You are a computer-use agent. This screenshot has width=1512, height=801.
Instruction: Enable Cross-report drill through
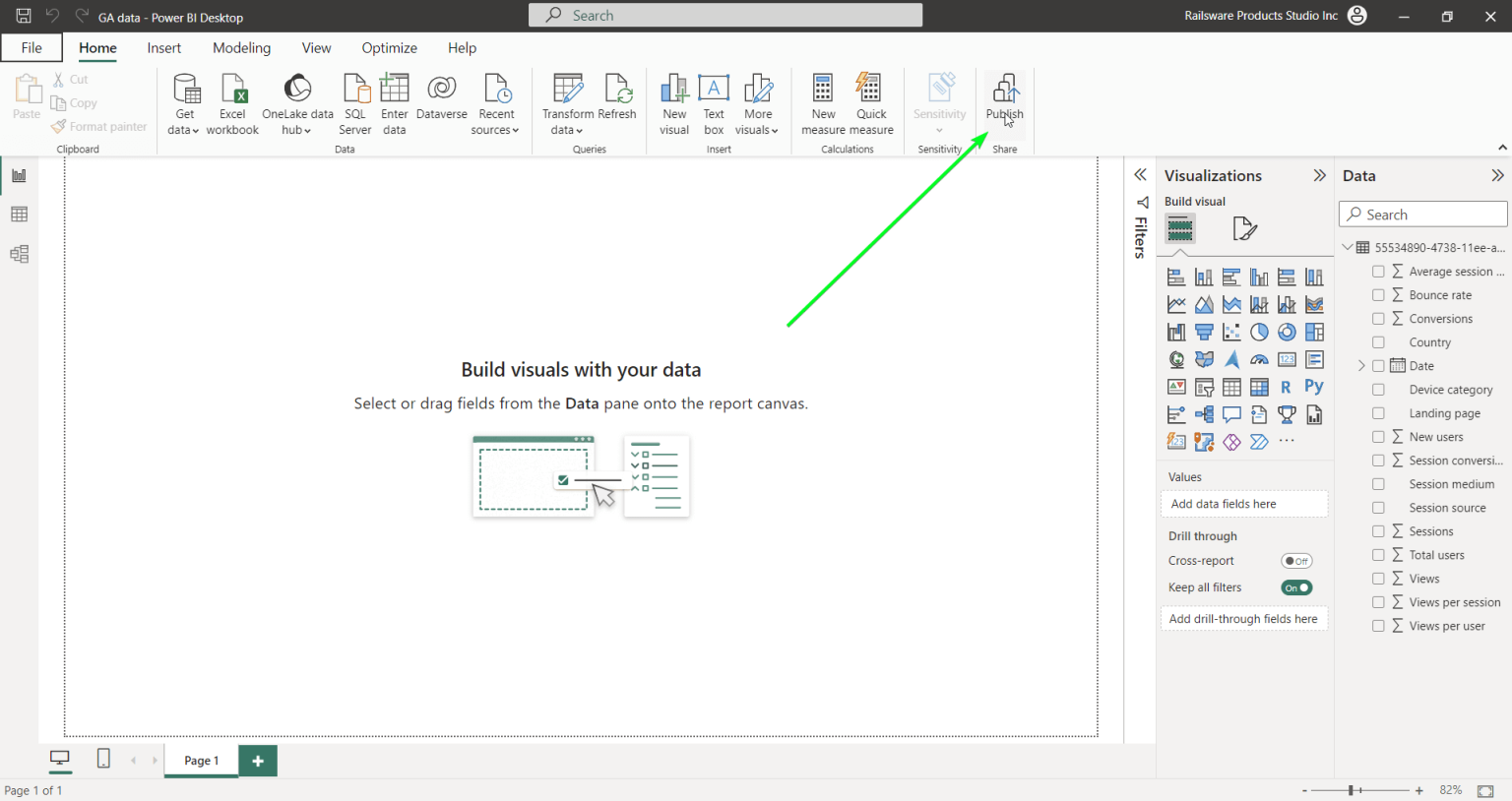coord(1296,560)
